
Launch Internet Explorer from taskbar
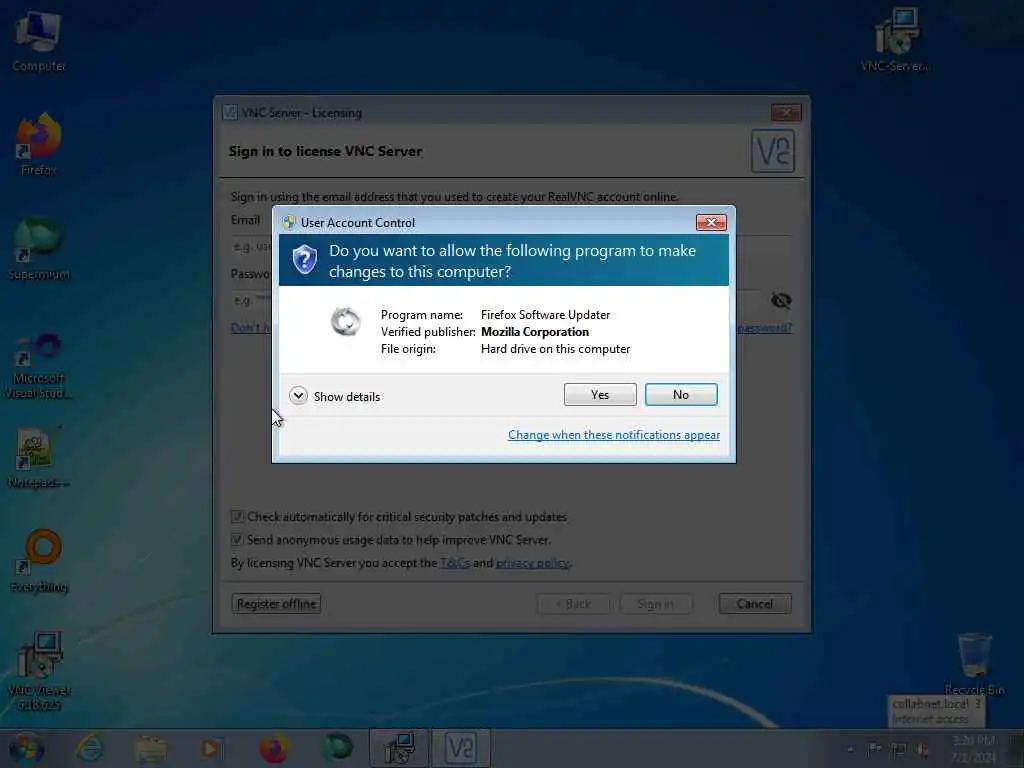pos(89,748)
